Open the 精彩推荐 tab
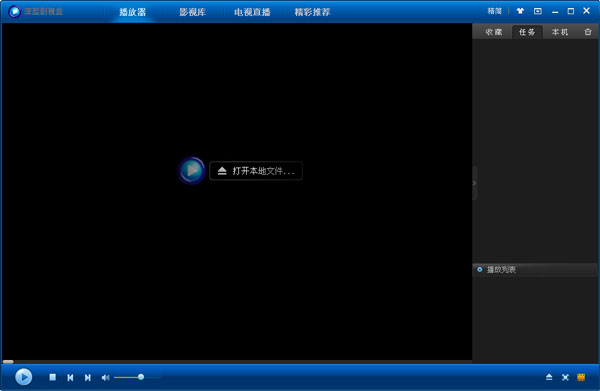 click(312, 12)
